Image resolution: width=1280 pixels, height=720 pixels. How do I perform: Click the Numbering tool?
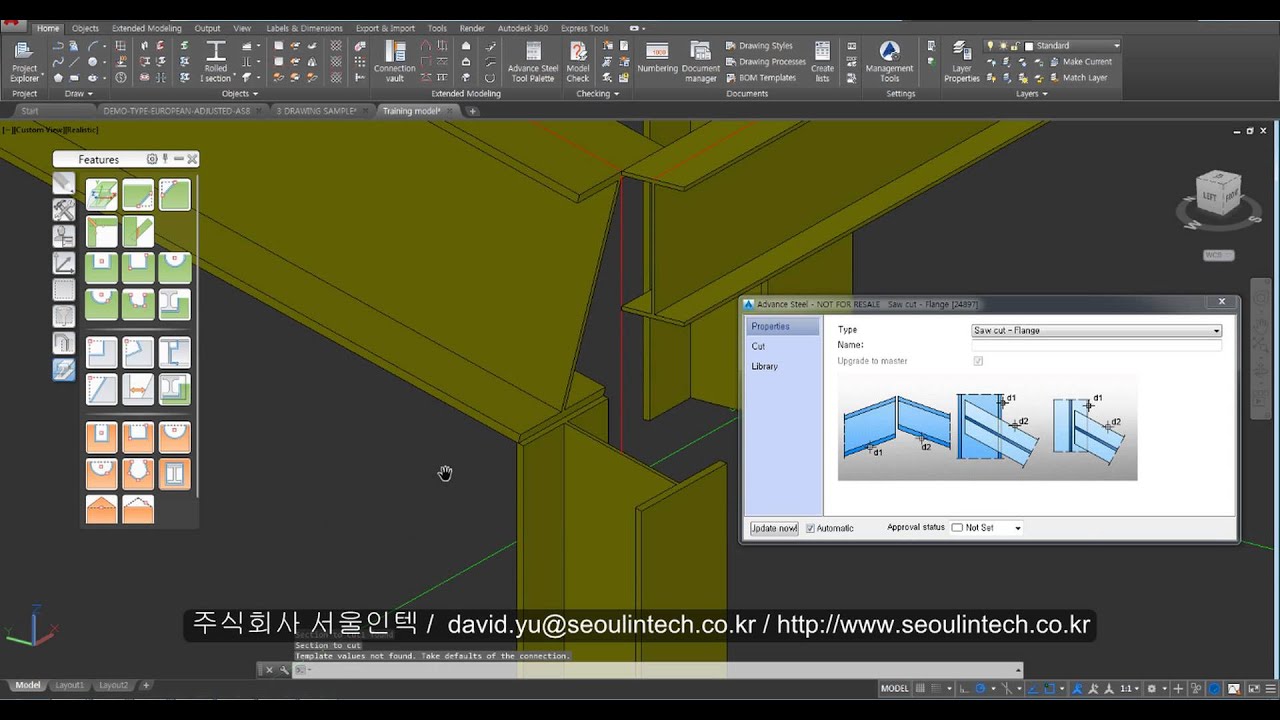[x=657, y=58]
